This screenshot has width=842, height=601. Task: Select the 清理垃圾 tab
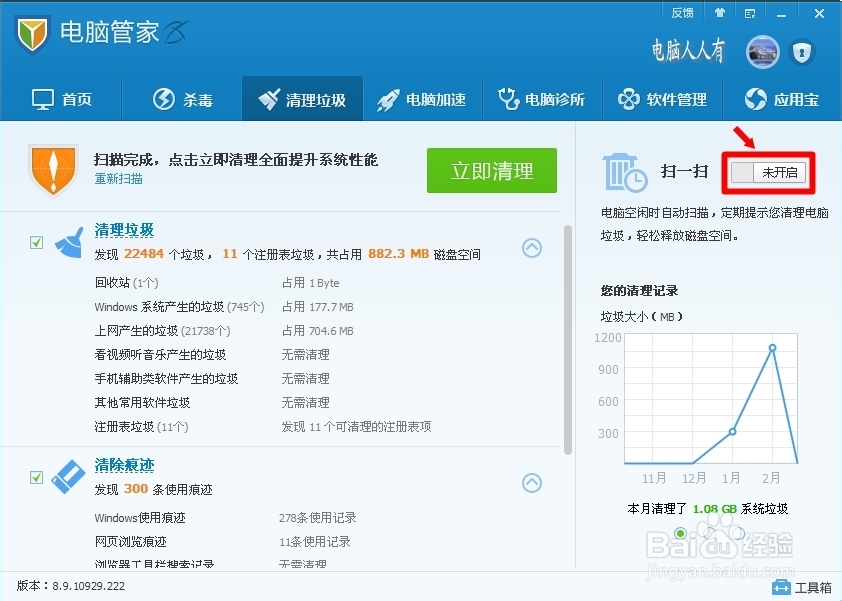point(302,99)
